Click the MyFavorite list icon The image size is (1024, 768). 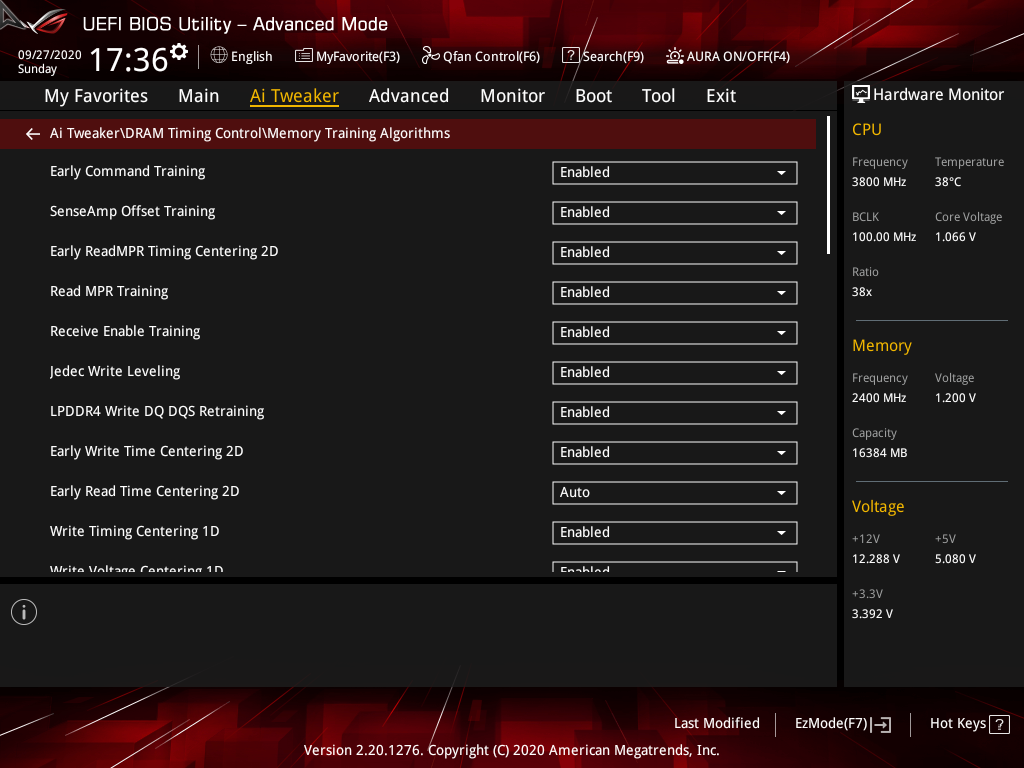[x=304, y=56]
